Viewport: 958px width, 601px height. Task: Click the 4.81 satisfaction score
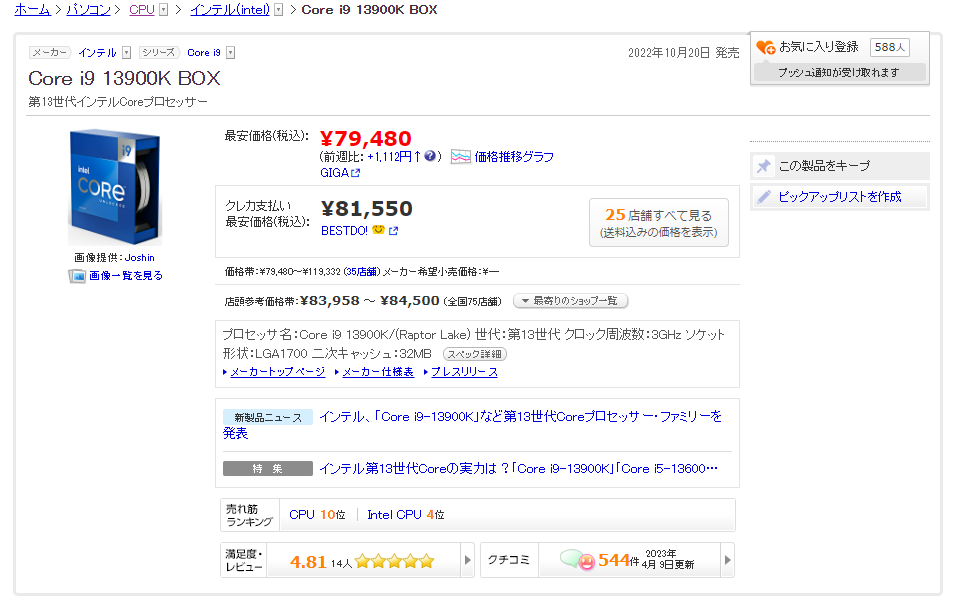click(308, 561)
